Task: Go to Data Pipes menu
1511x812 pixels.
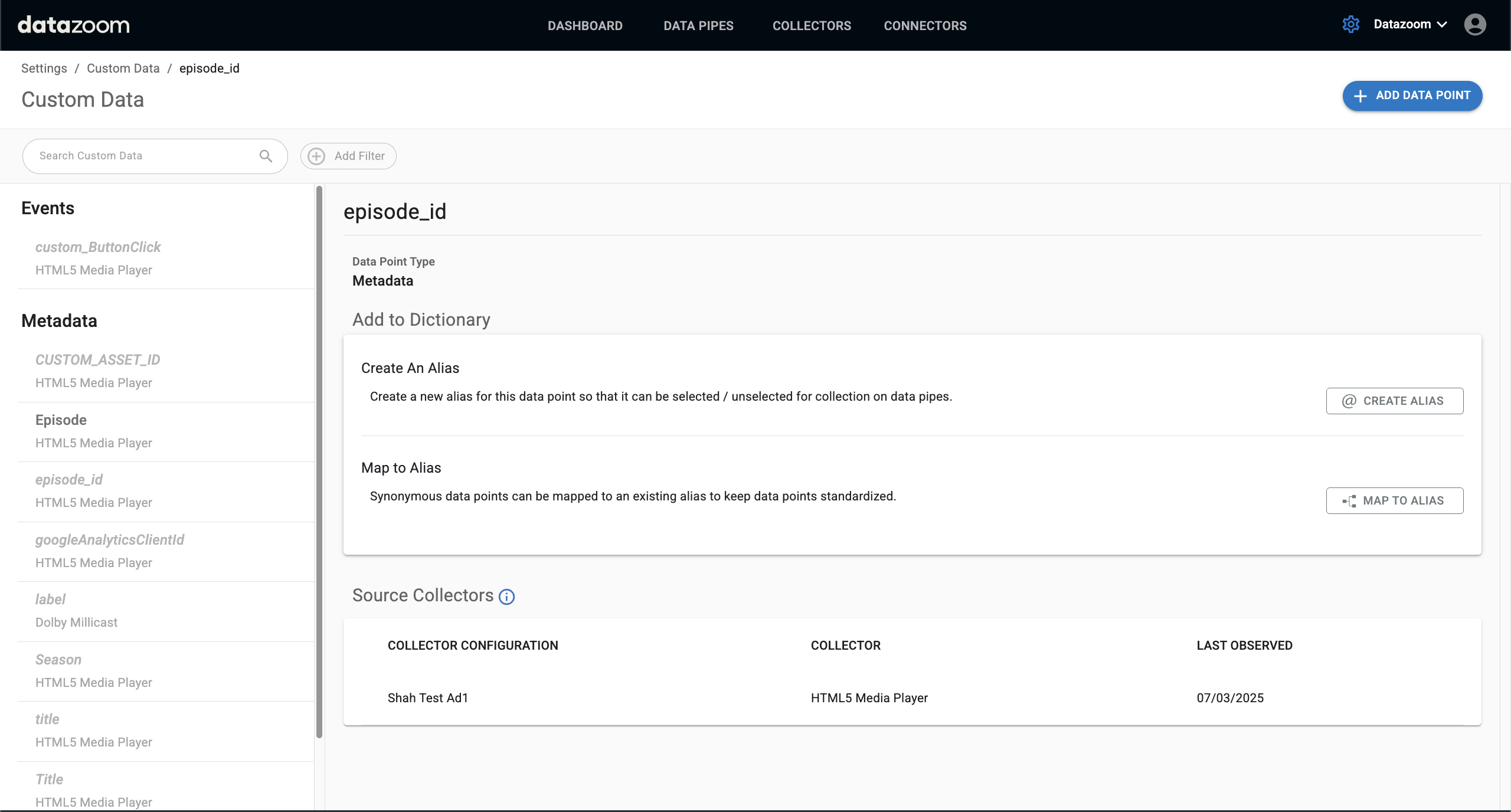Action: point(698,26)
